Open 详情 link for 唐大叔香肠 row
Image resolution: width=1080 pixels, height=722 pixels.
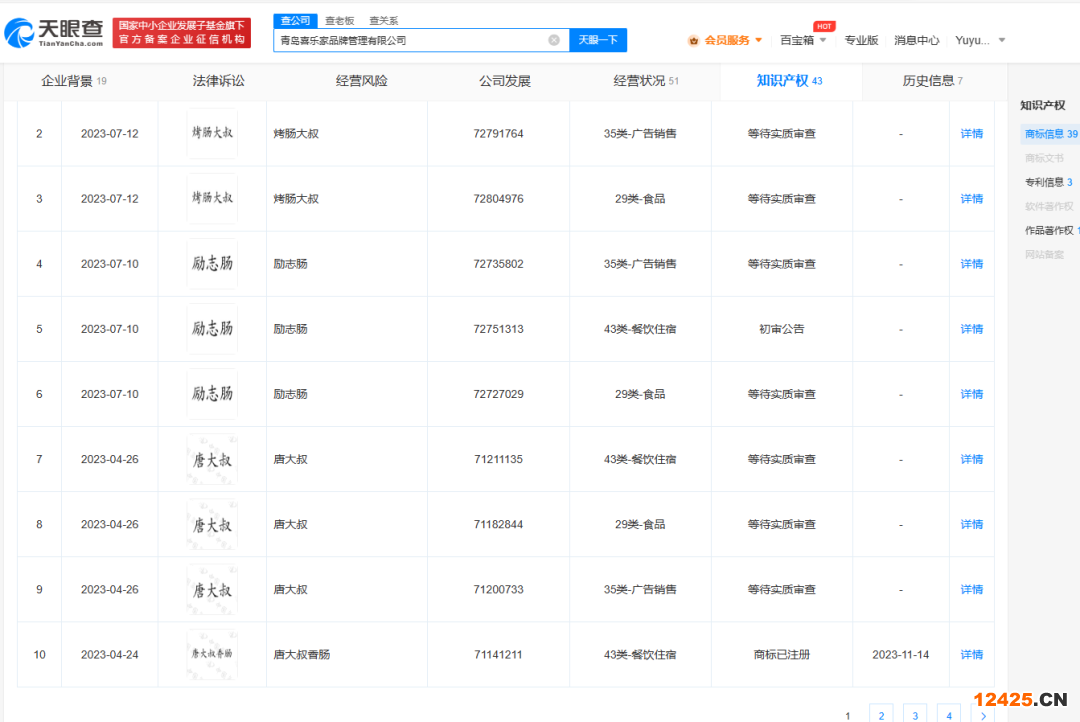point(971,655)
